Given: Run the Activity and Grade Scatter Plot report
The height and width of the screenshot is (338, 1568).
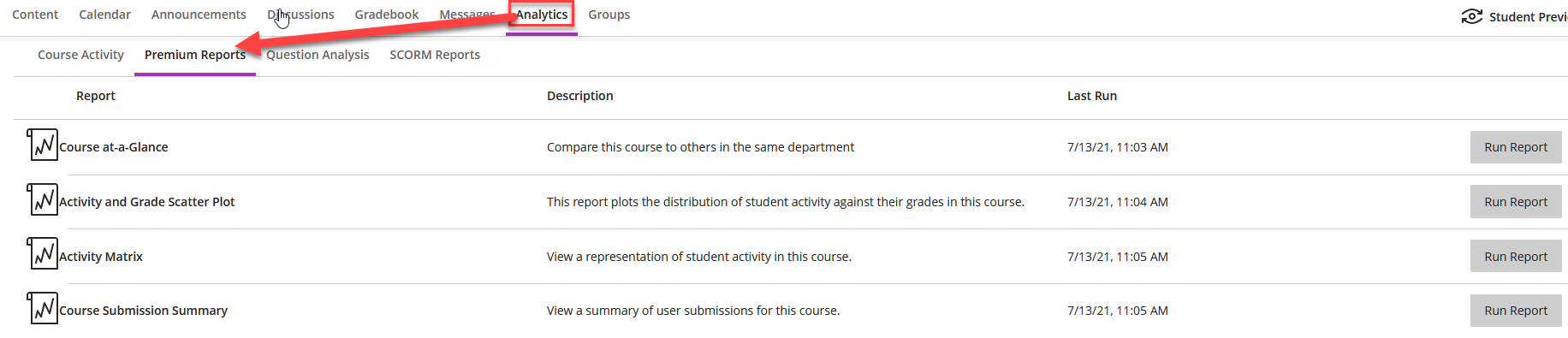Looking at the screenshot, I should (1516, 202).
